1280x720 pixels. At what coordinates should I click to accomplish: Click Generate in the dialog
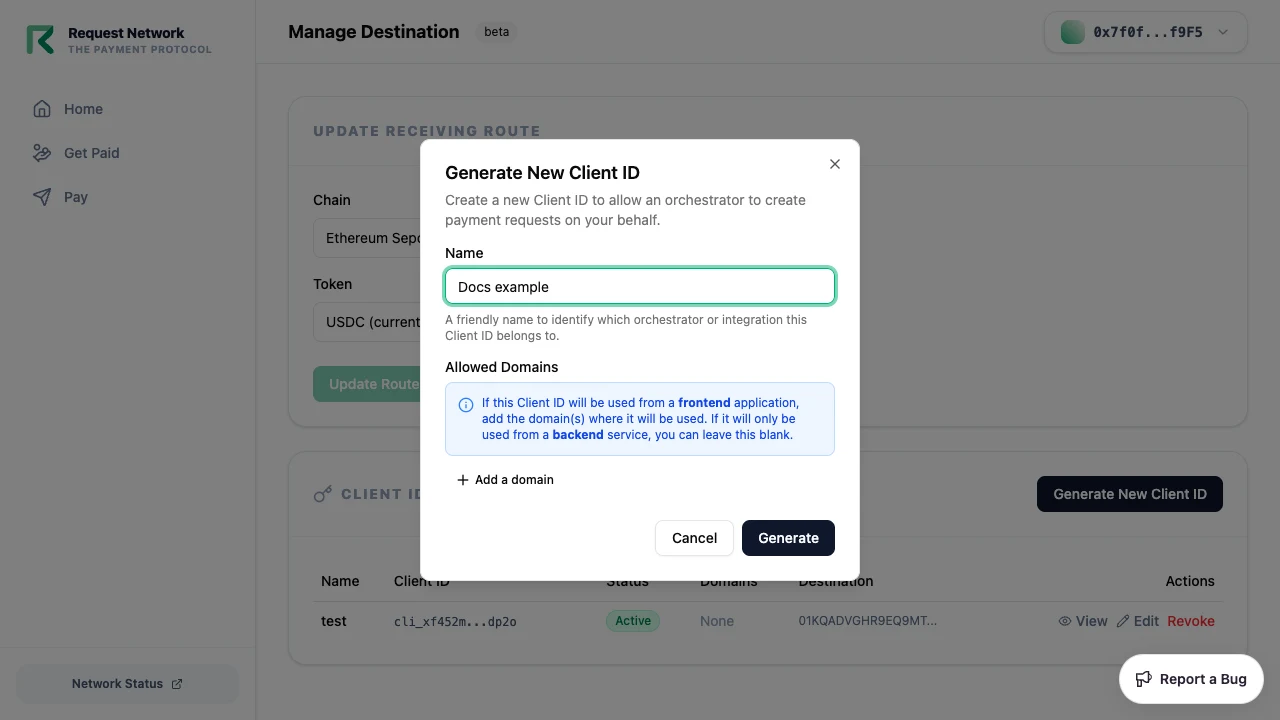pos(788,538)
